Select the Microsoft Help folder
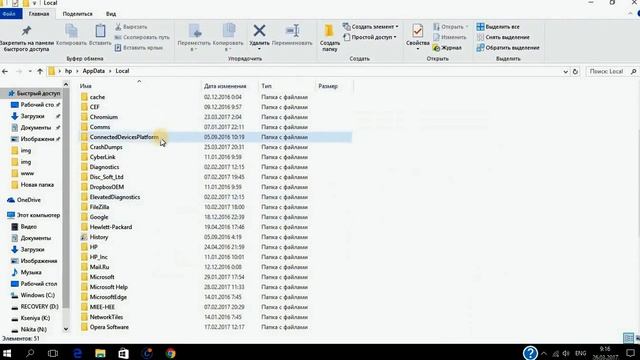 pos(109,287)
